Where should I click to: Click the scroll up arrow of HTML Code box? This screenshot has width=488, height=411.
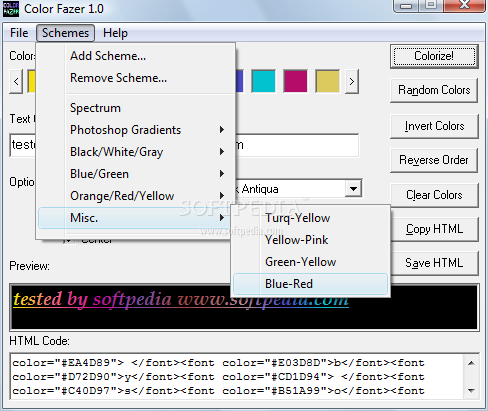tap(471, 363)
